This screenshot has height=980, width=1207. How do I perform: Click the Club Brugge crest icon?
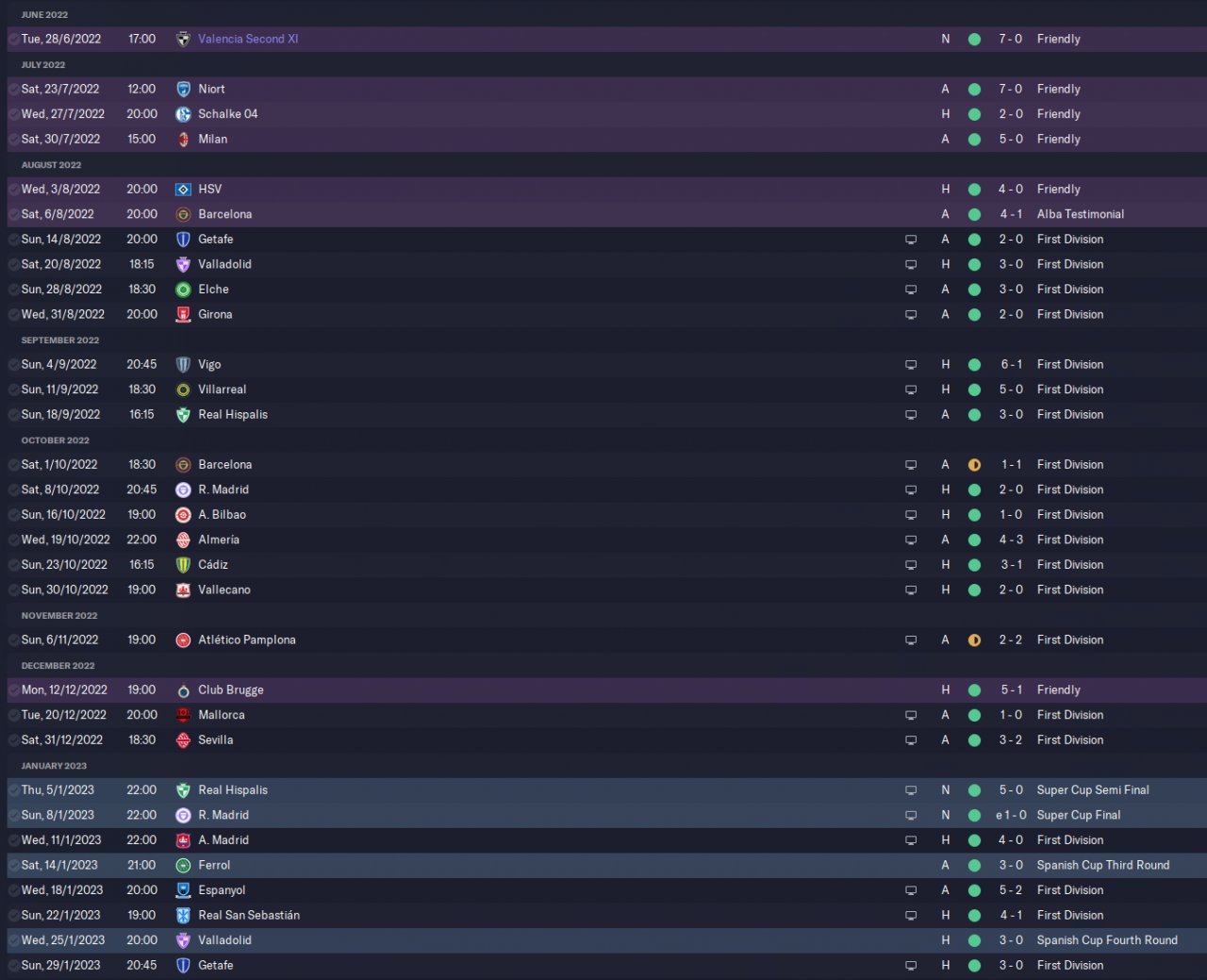pyautogui.click(x=183, y=690)
